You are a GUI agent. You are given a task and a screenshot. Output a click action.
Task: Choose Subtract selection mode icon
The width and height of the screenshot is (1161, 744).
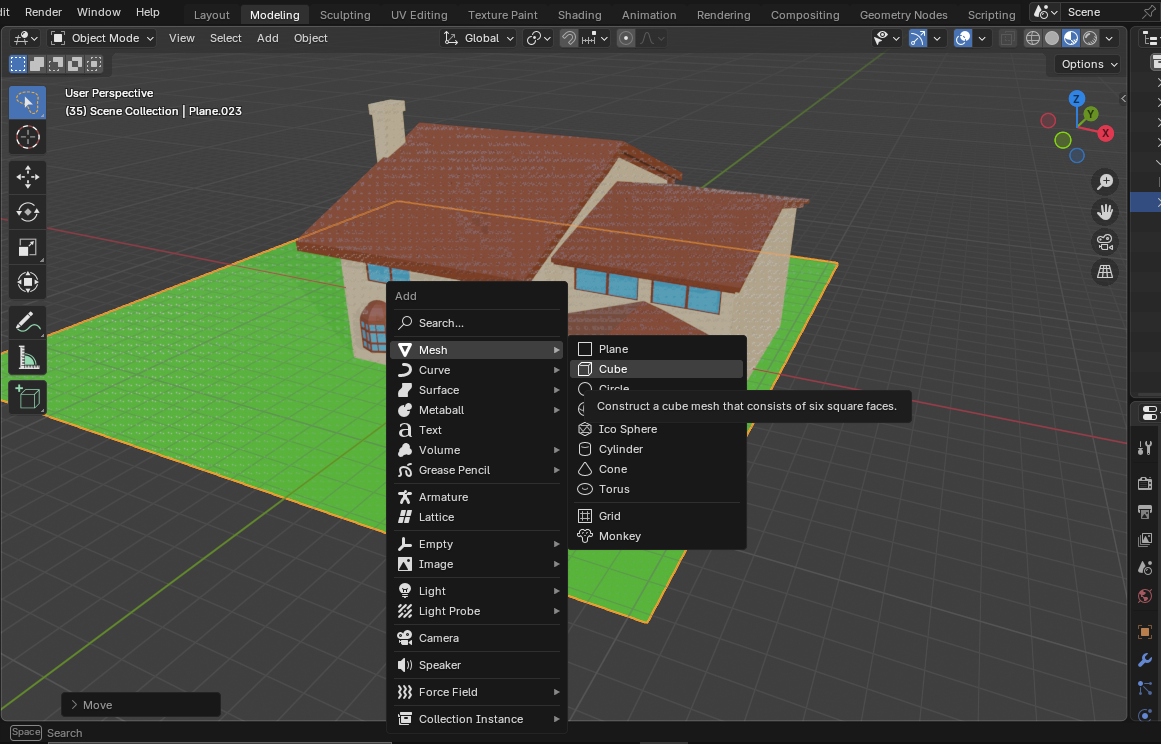56,64
